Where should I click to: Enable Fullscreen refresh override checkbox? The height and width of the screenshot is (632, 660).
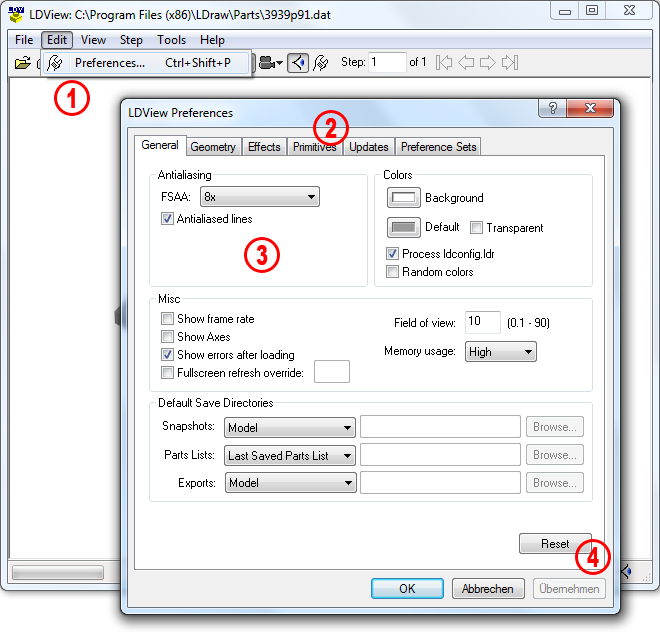[167, 373]
